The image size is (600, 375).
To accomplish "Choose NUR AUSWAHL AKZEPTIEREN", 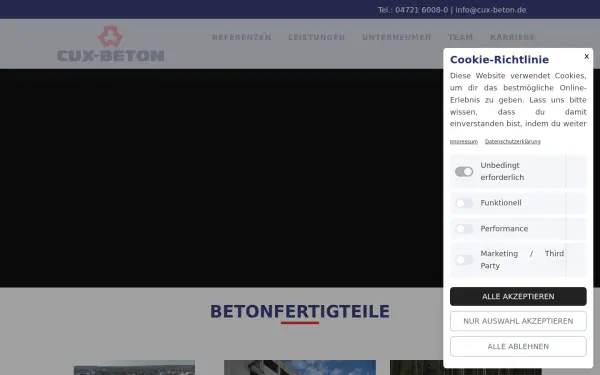I will coord(518,321).
